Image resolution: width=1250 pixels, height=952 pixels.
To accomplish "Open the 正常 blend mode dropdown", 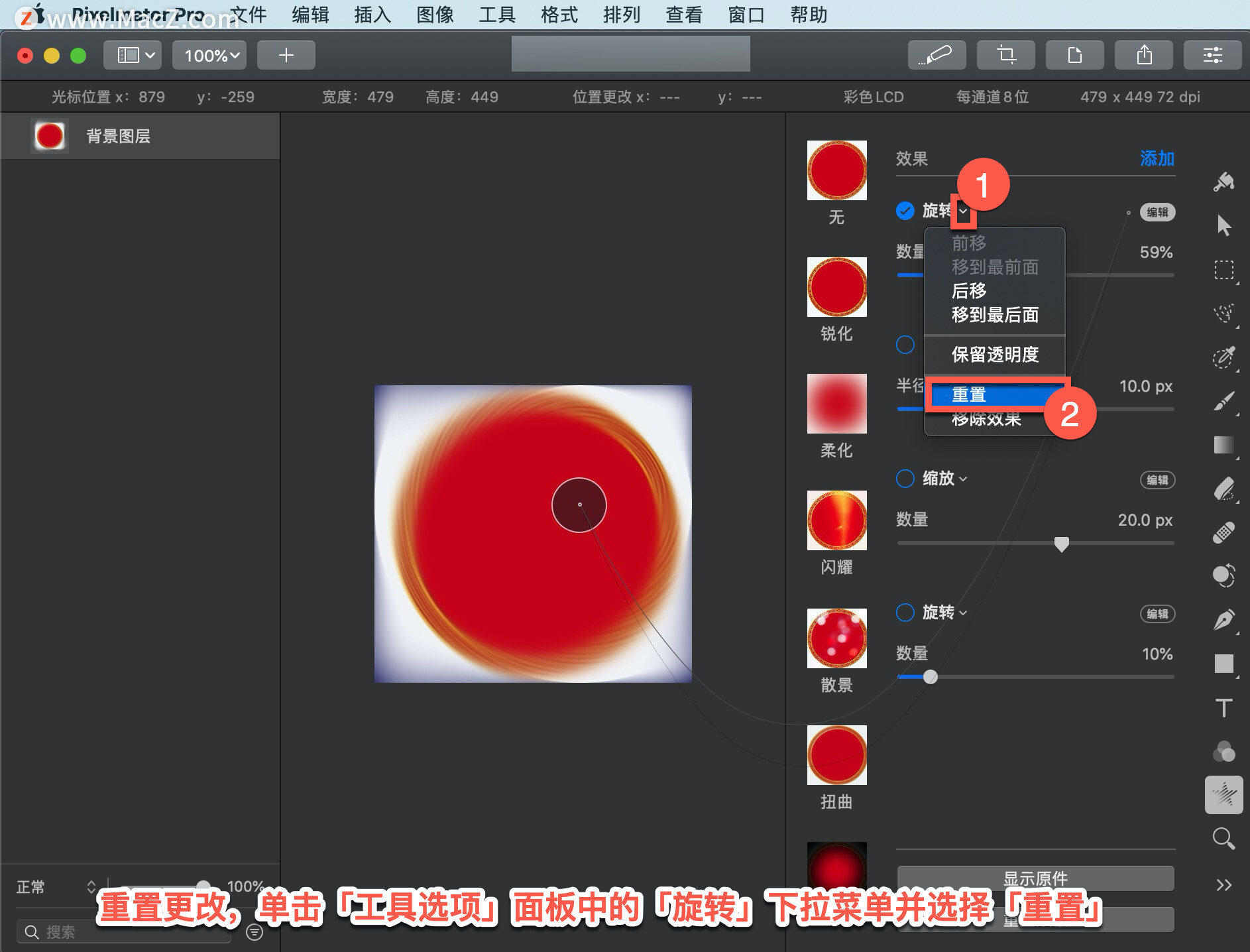I will pos(56,887).
